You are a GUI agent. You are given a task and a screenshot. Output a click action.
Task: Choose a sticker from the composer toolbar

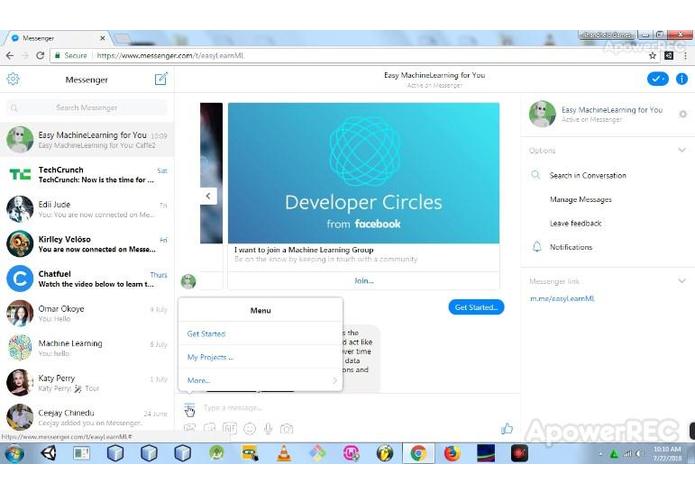click(x=209, y=428)
